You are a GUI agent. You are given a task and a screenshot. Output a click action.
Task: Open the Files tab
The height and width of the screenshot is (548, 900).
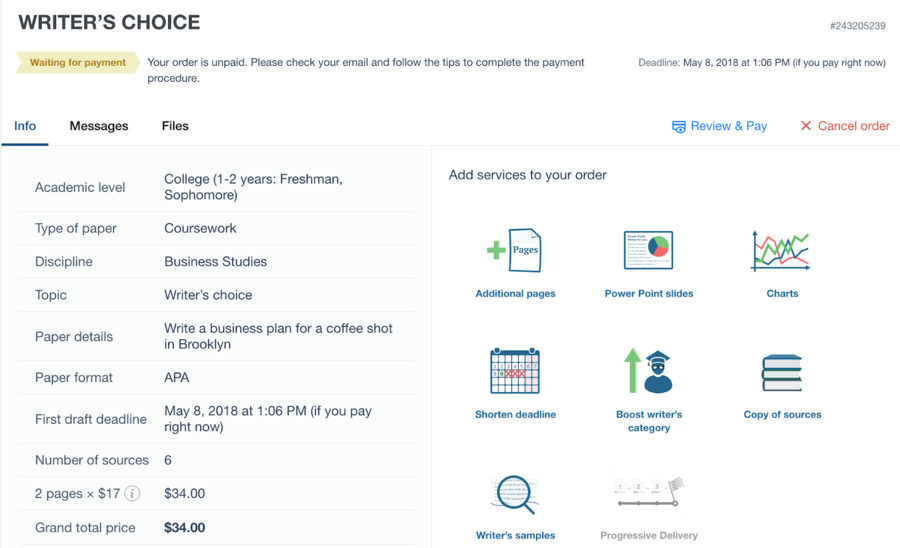coord(175,126)
